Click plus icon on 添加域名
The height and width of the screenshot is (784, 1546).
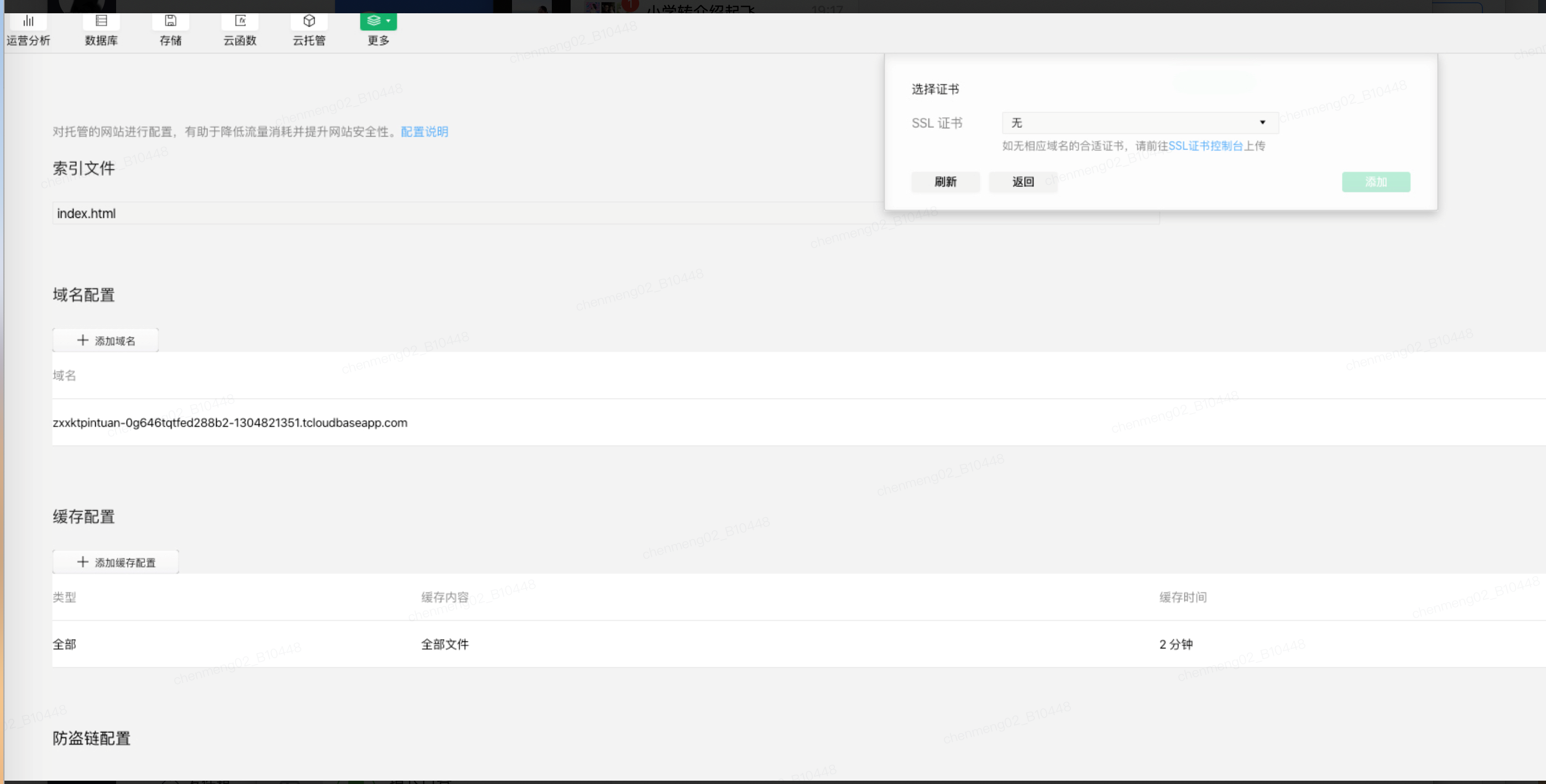point(83,341)
